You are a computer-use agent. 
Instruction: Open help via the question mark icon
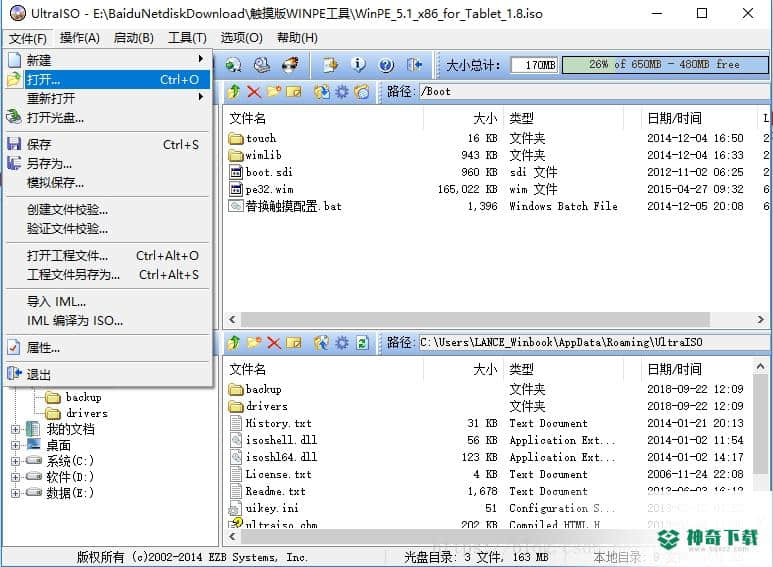pos(386,65)
